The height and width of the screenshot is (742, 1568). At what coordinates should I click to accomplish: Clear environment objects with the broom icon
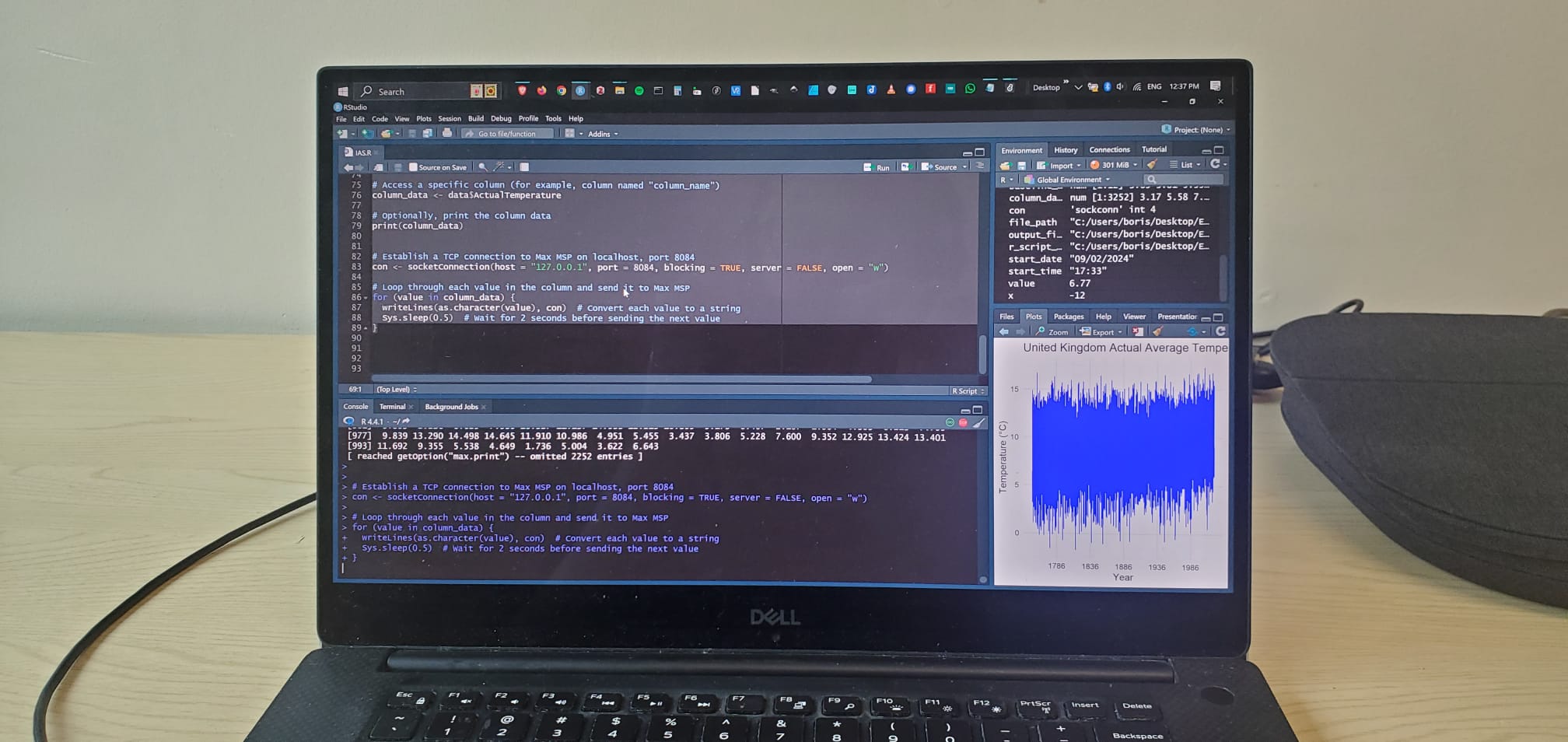(x=1152, y=165)
